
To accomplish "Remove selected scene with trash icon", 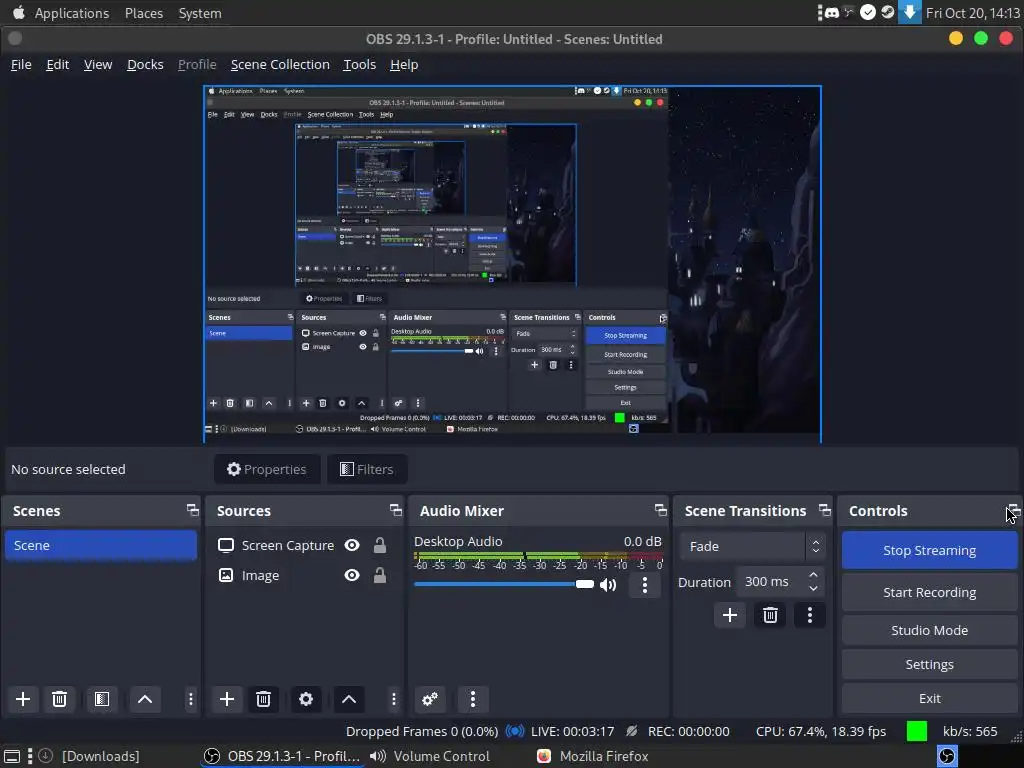I will [59, 699].
